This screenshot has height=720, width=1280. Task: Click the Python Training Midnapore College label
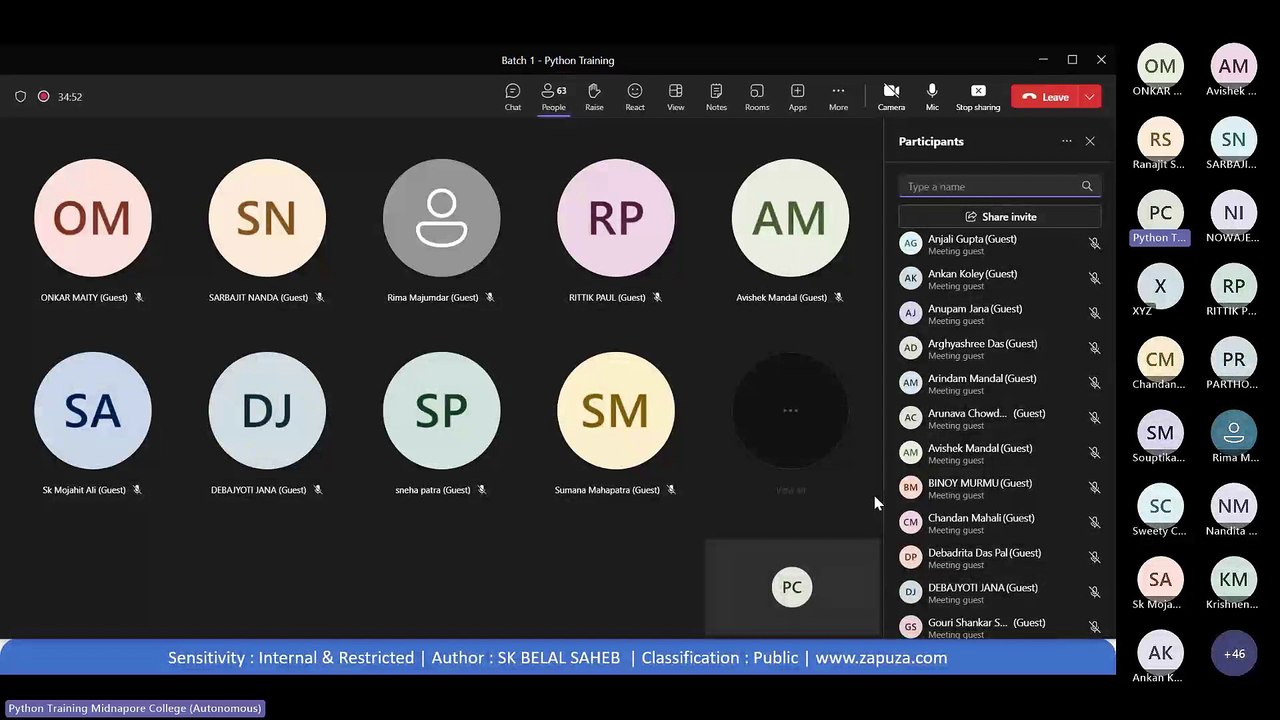[135, 708]
